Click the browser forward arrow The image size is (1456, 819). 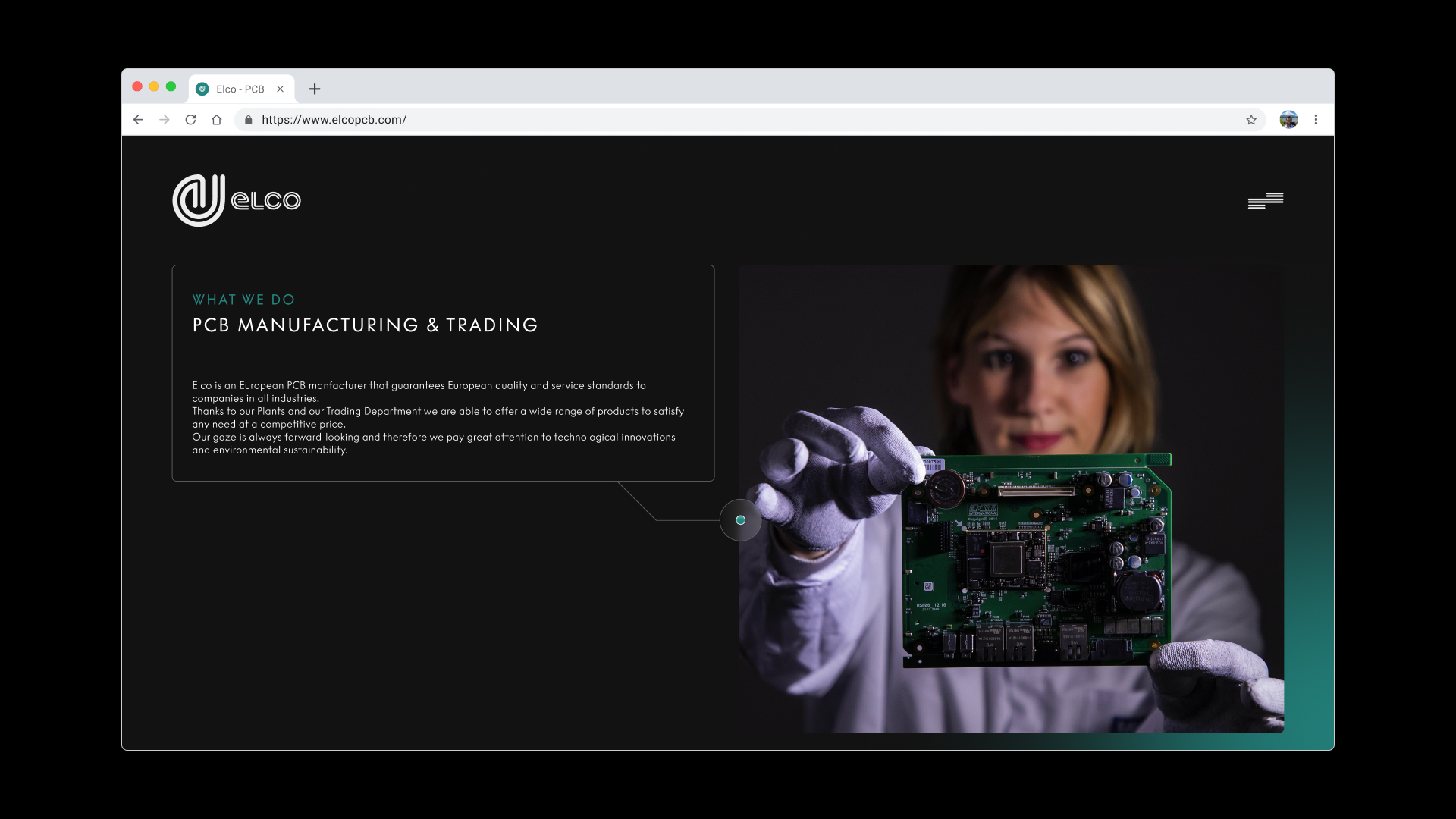tap(164, 120)
